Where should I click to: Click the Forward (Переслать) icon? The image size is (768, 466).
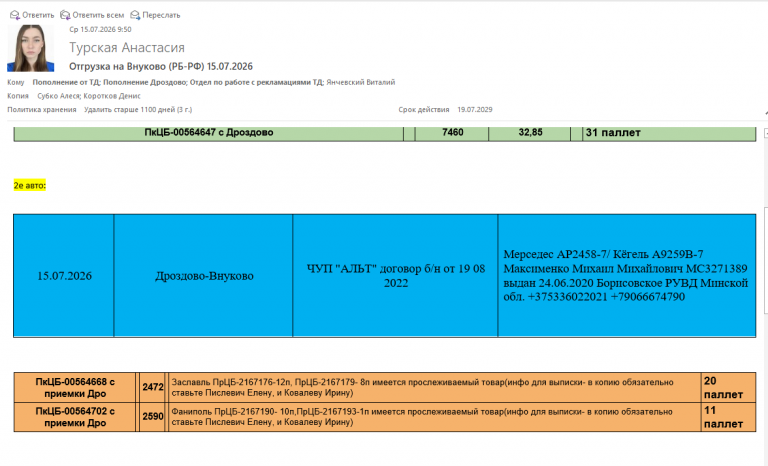click(135, 15)
